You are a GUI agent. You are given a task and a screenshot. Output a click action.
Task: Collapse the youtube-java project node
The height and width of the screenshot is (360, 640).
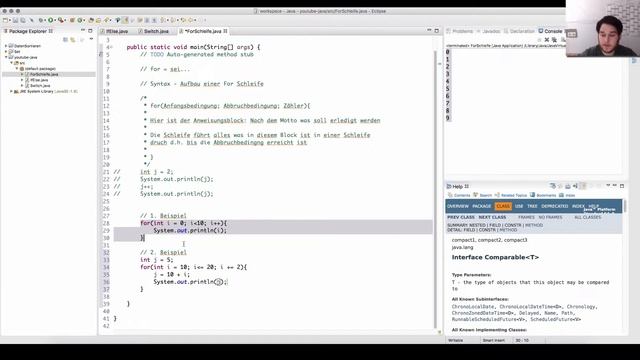coord(6,58)
